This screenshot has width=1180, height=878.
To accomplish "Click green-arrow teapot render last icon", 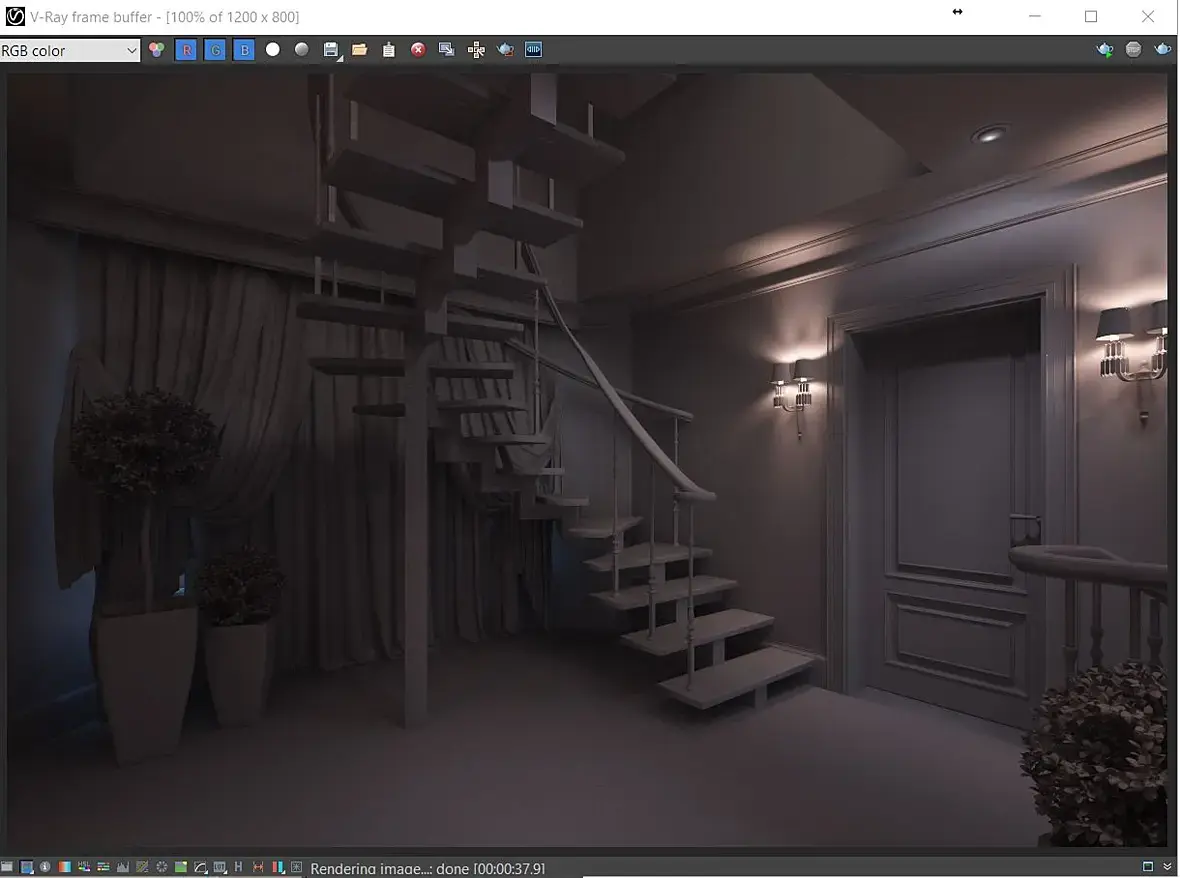I will click(1105, 50).
